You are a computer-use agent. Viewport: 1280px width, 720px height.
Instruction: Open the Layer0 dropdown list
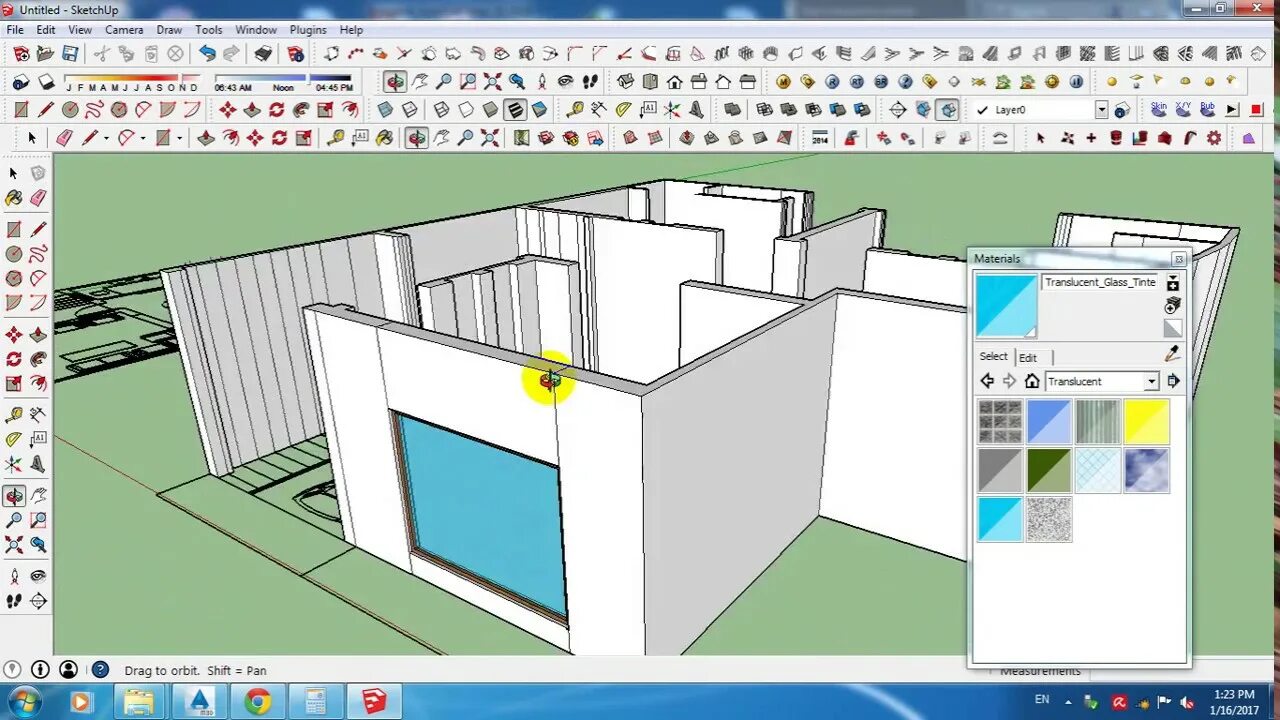point(1102,110)
